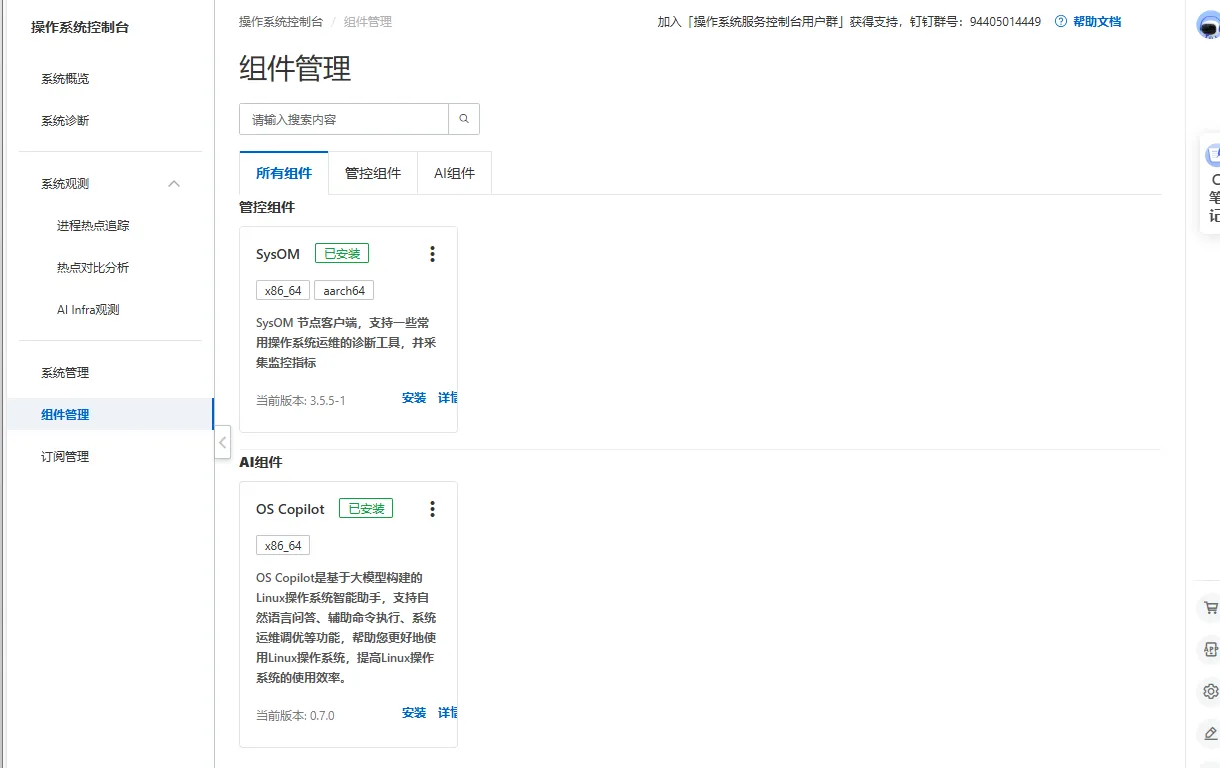This screenshot has height=768, width=1220.
Task: Open SysOM card three-dot more menu
Action: coord(432,254)
